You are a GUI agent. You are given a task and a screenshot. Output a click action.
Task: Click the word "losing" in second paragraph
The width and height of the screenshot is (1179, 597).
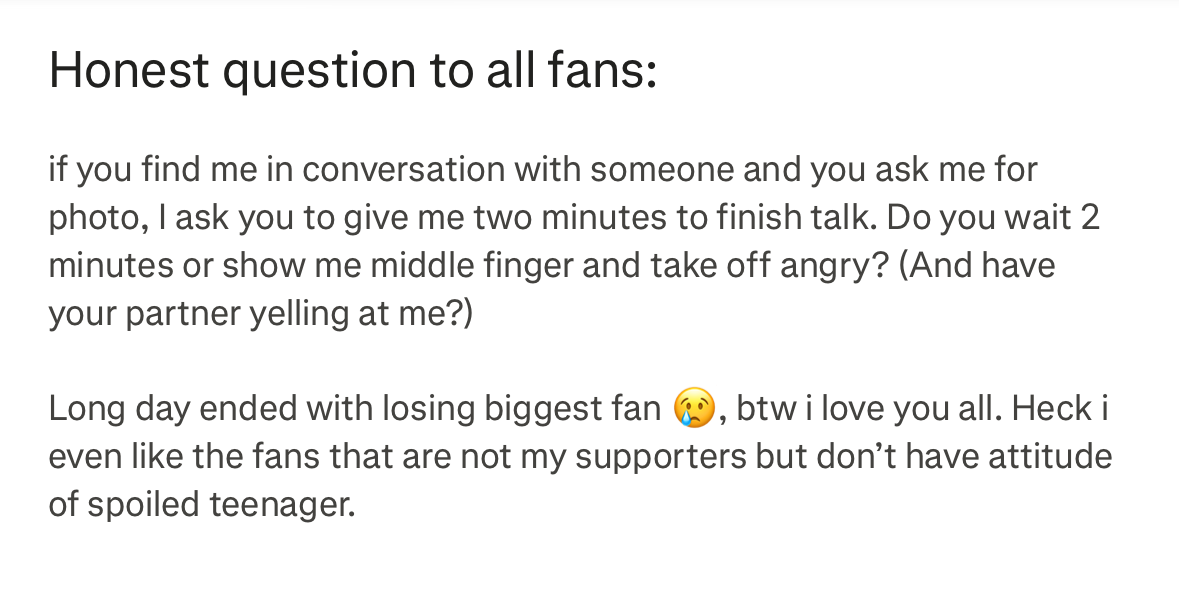coord(413,408)
